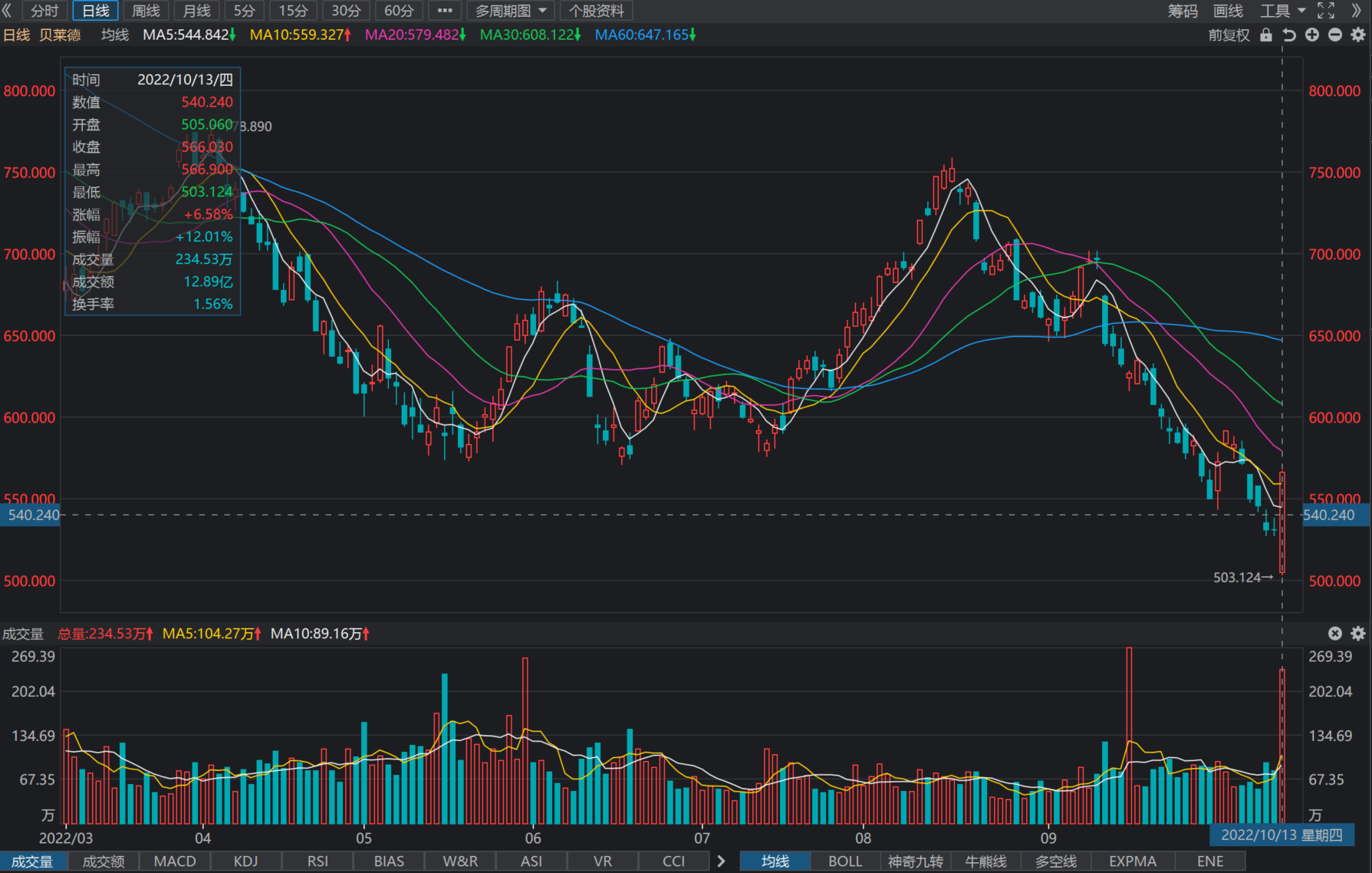Open volume panel settings gear

click(1358, 633)
